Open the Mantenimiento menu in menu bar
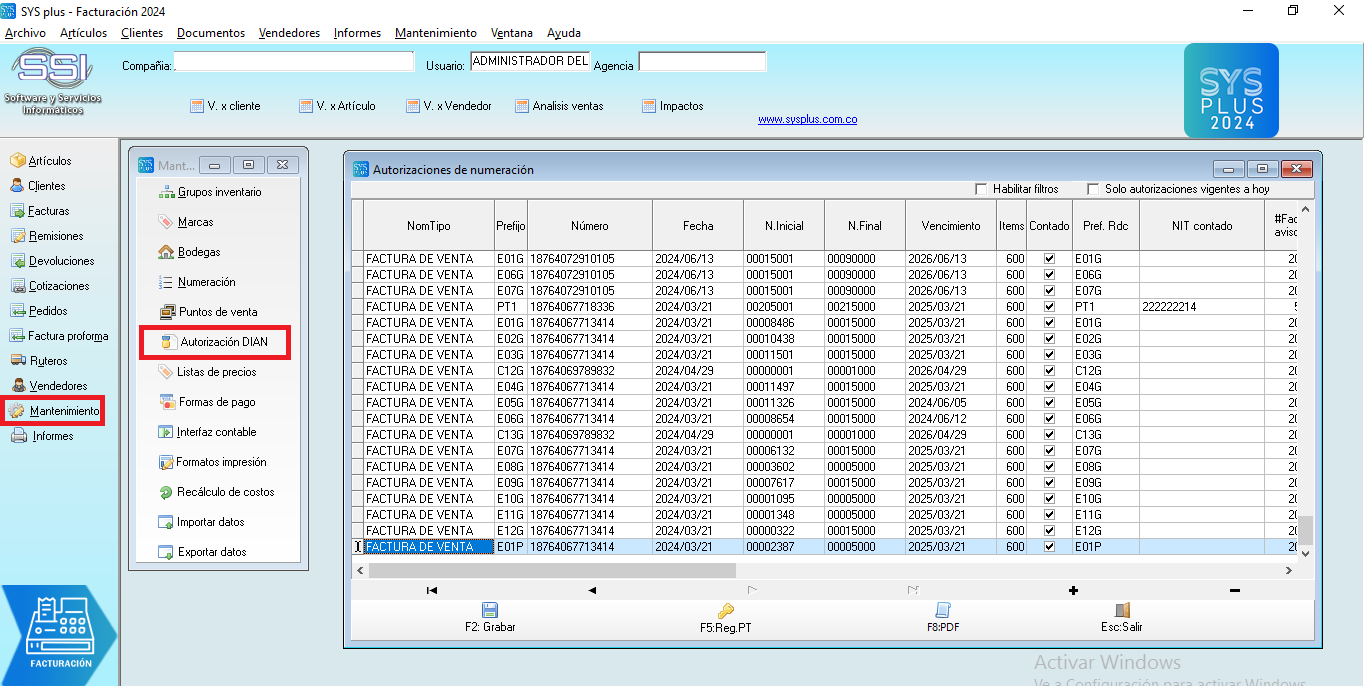 tap(435, 33)
